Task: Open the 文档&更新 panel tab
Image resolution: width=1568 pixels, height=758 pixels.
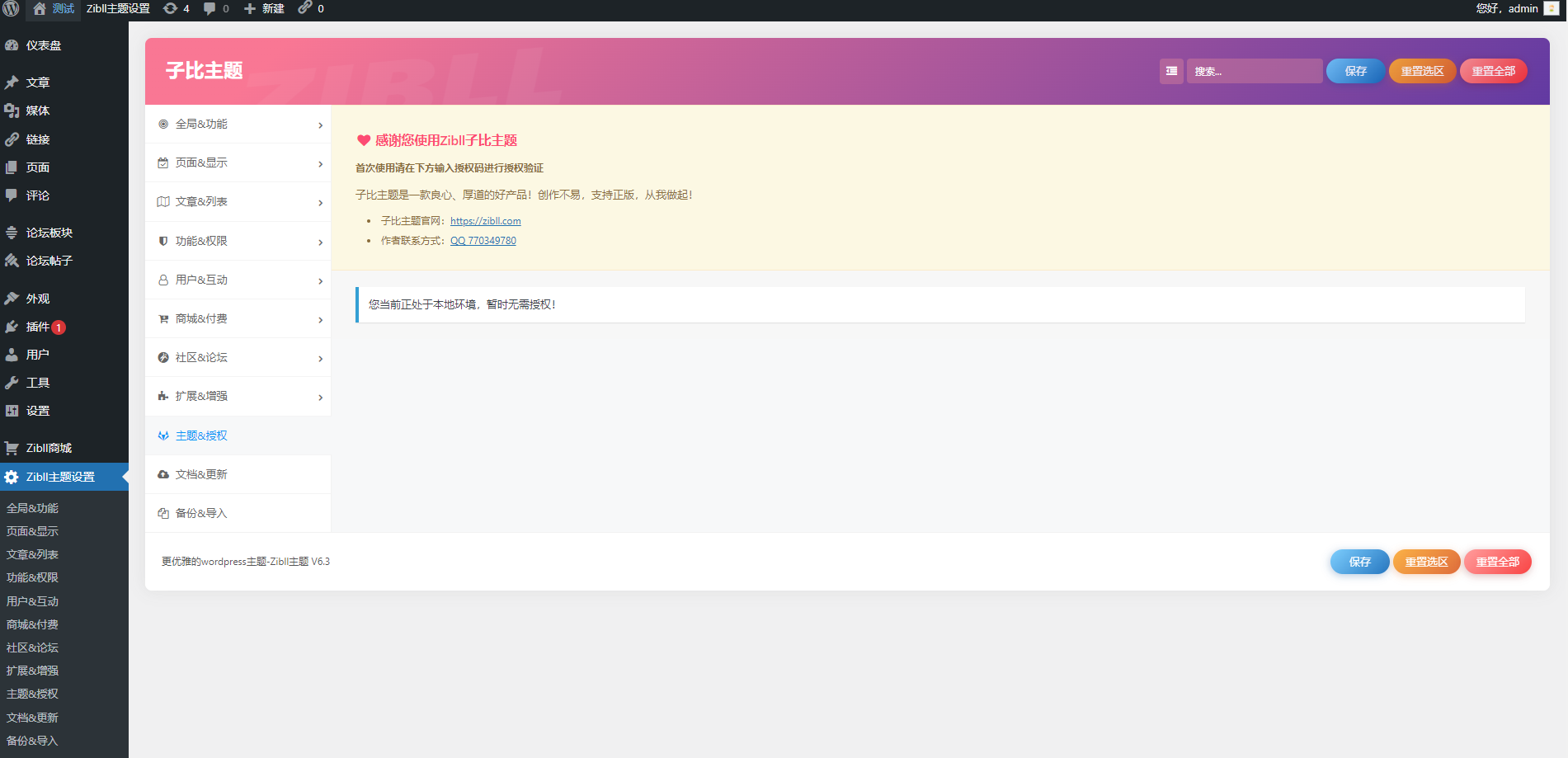Action: pos(238,474)
